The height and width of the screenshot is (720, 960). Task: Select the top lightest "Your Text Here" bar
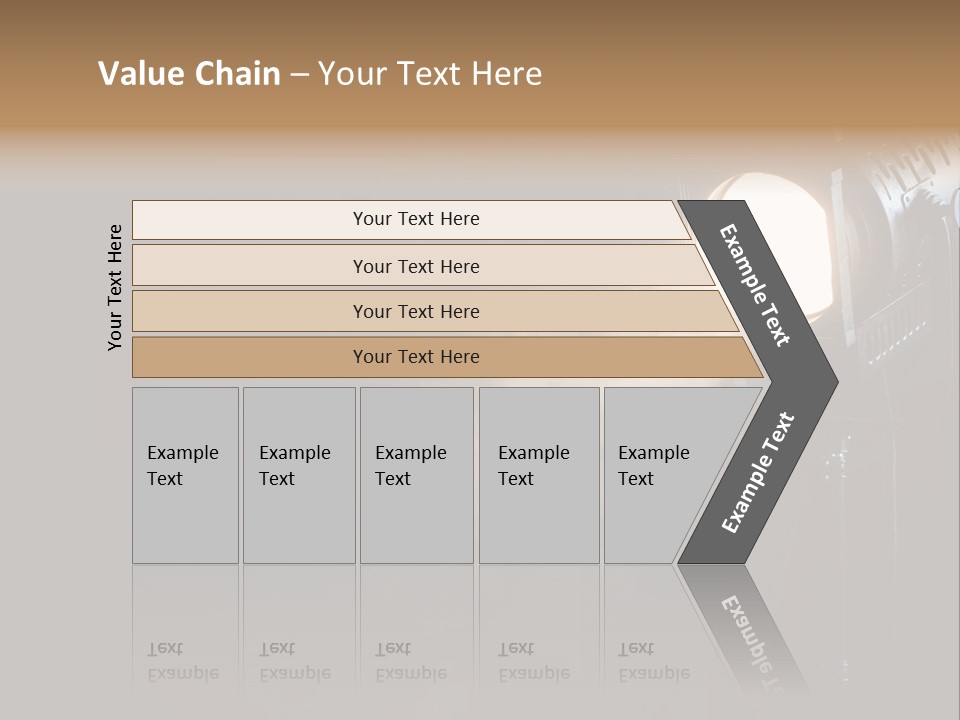pos(416,219)
